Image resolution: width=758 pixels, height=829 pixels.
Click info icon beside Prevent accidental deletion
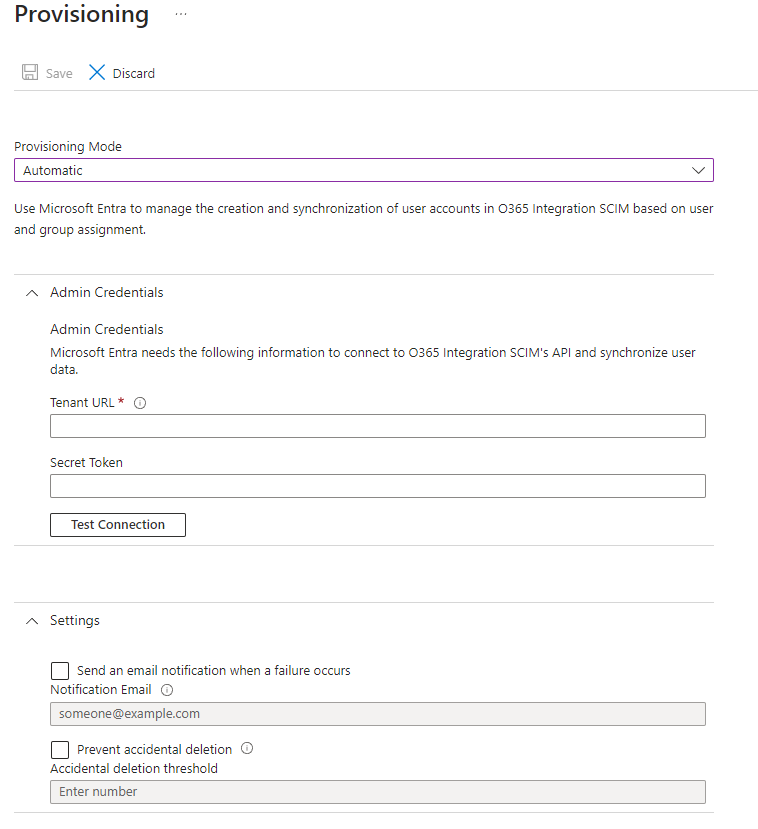point(247,748)
